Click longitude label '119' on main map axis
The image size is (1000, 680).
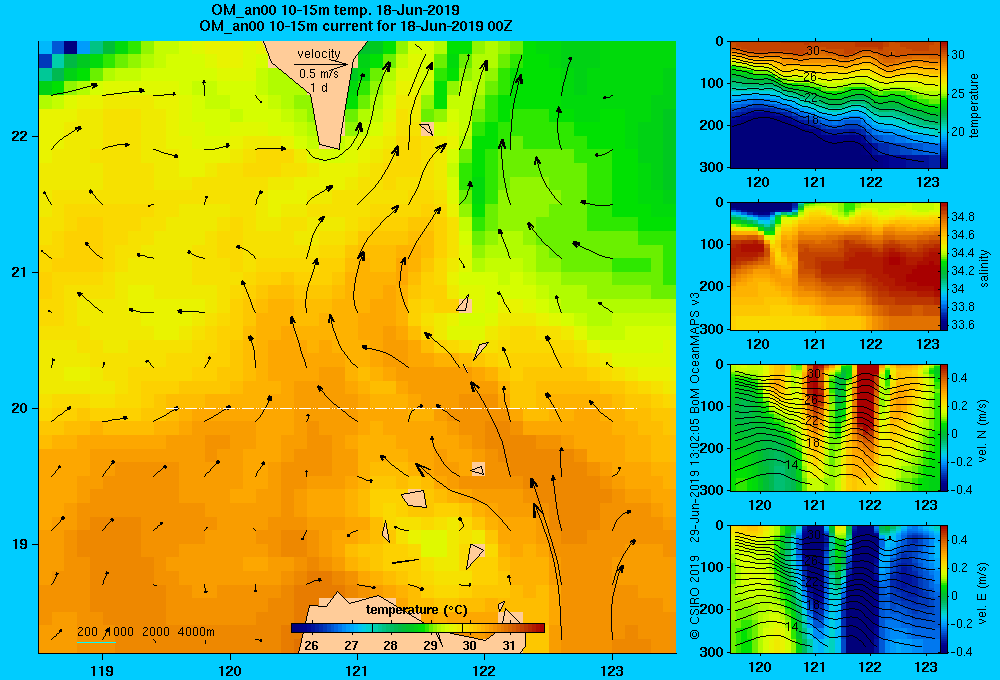click(102, 670)
